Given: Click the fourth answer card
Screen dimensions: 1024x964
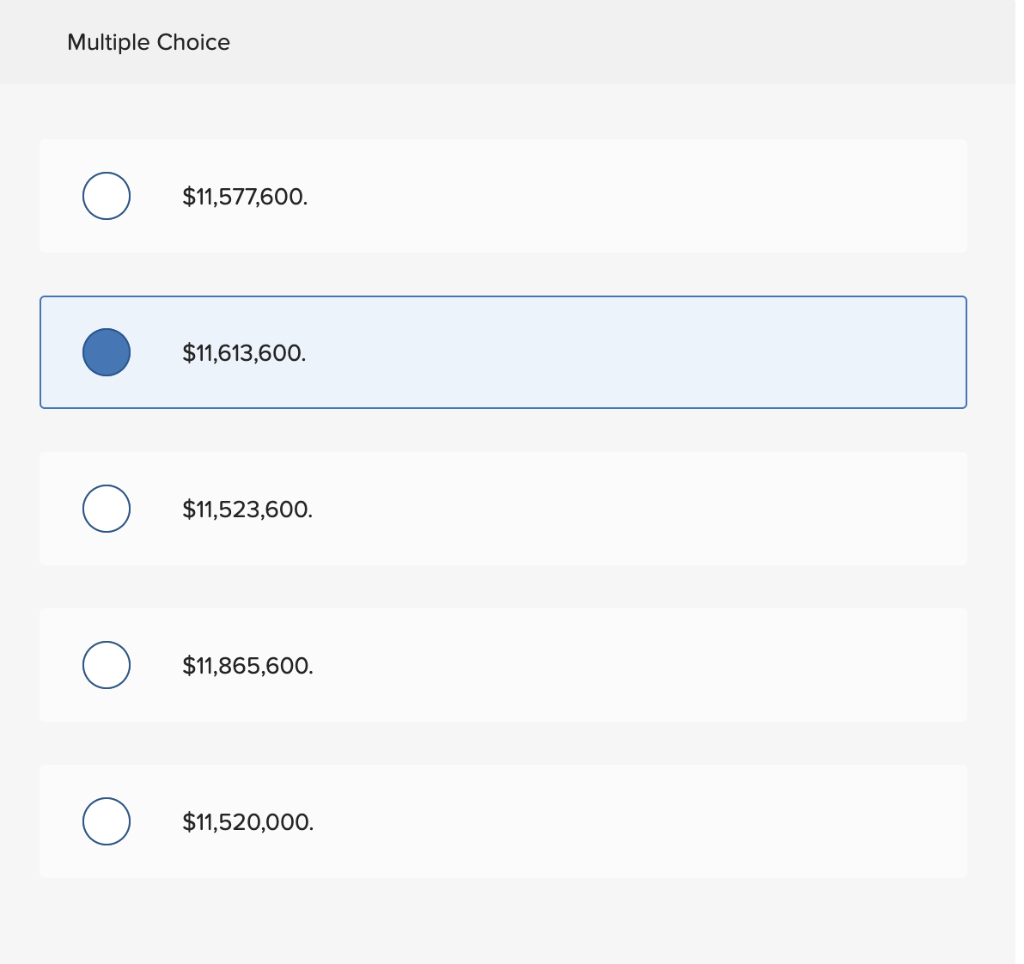Looking at the screenshot, I should point(503,664).
